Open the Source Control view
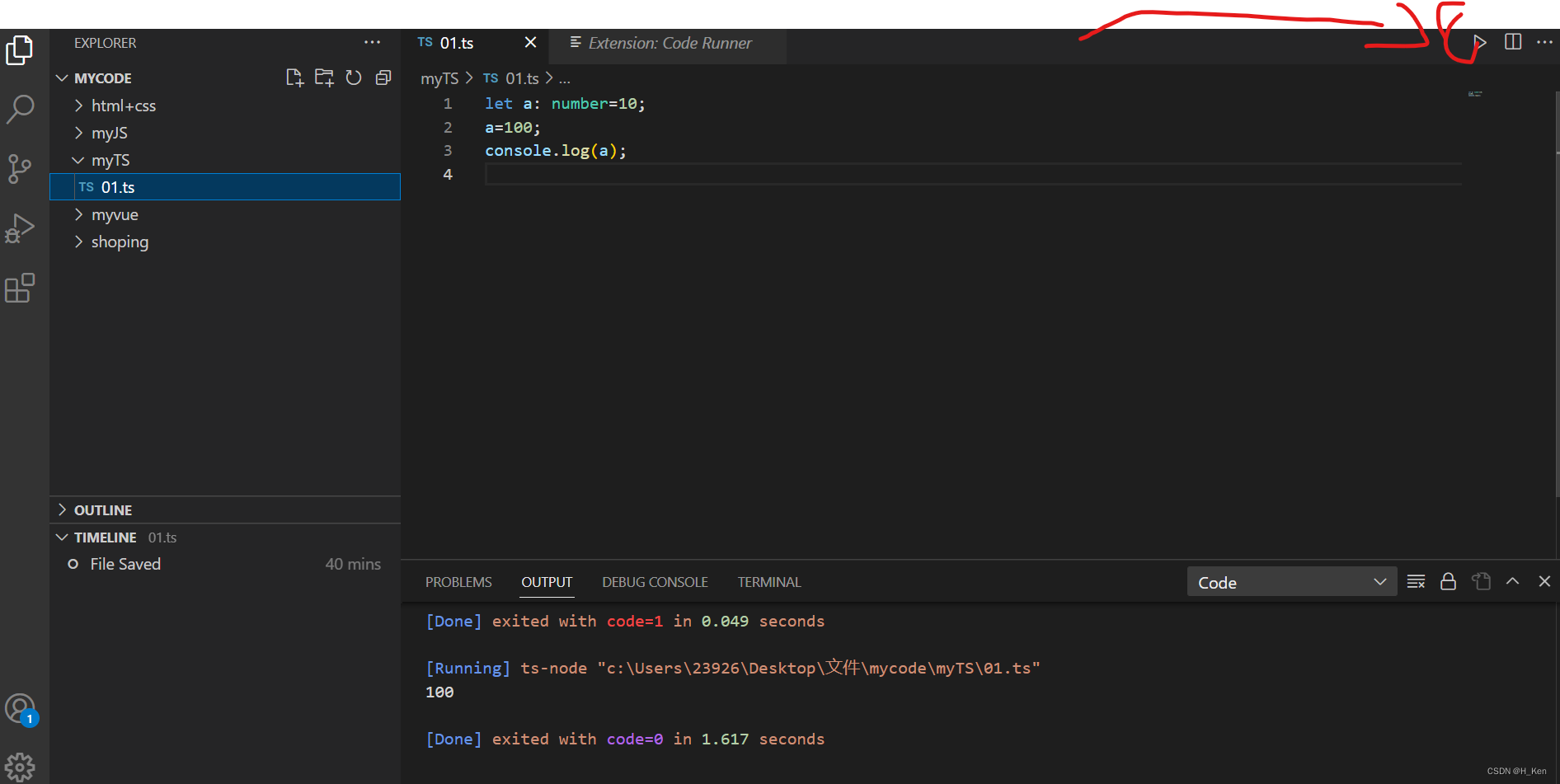This screenshot has height=784, width=1560. (20, 169)
